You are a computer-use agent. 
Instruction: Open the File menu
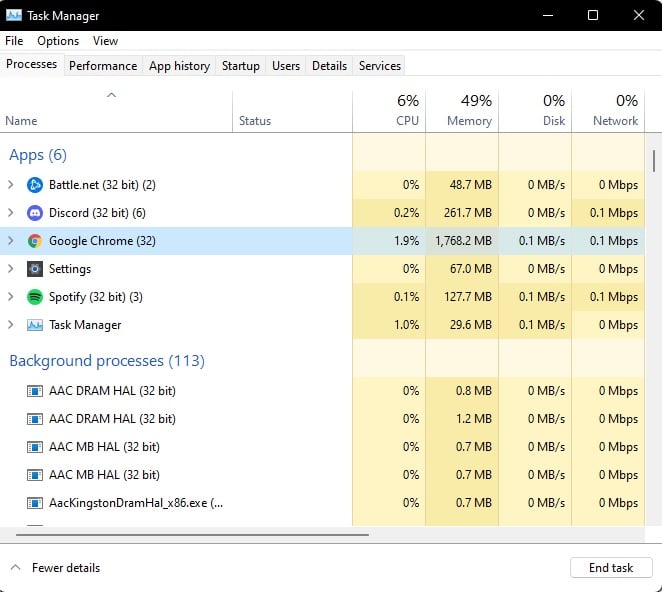click(14, 41)
